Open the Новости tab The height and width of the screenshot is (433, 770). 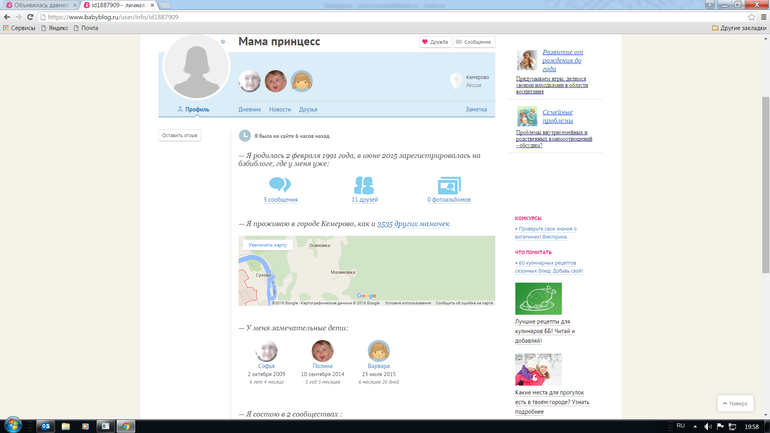click(280, 109)
